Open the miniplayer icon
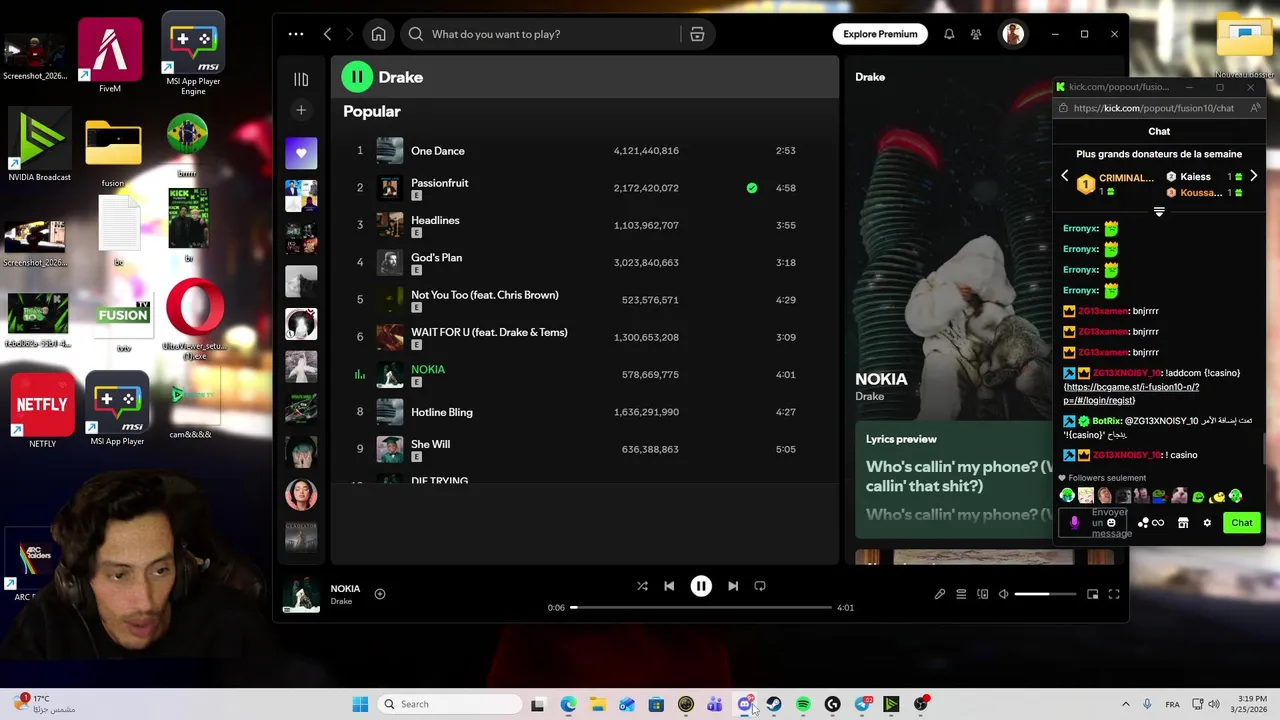1280x720 pixels. coord(1092,594)
